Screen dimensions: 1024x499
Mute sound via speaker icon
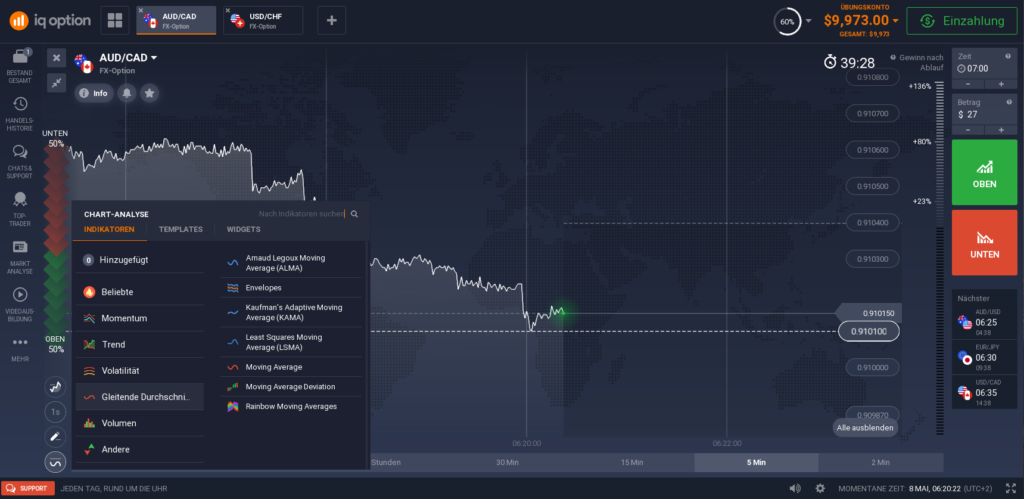click(795, 489)
